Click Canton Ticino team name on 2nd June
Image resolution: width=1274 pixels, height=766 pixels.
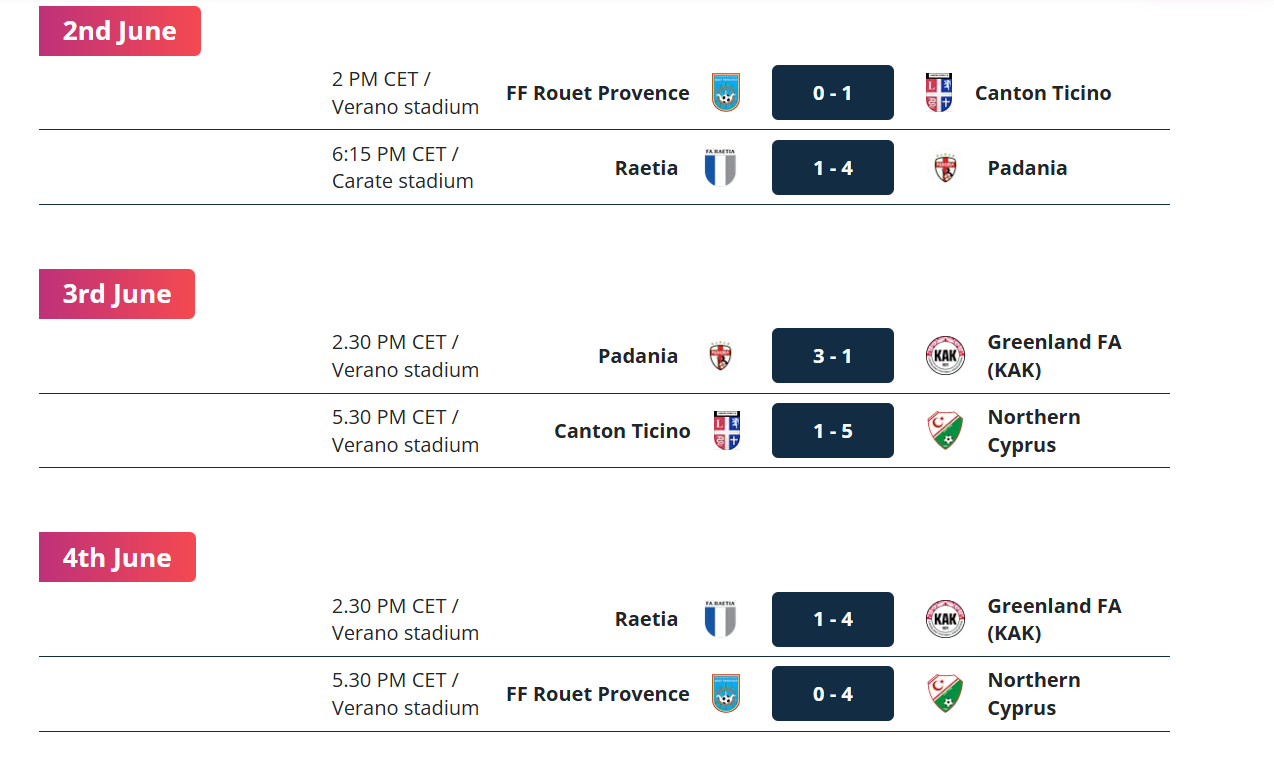pos(1043,93)
